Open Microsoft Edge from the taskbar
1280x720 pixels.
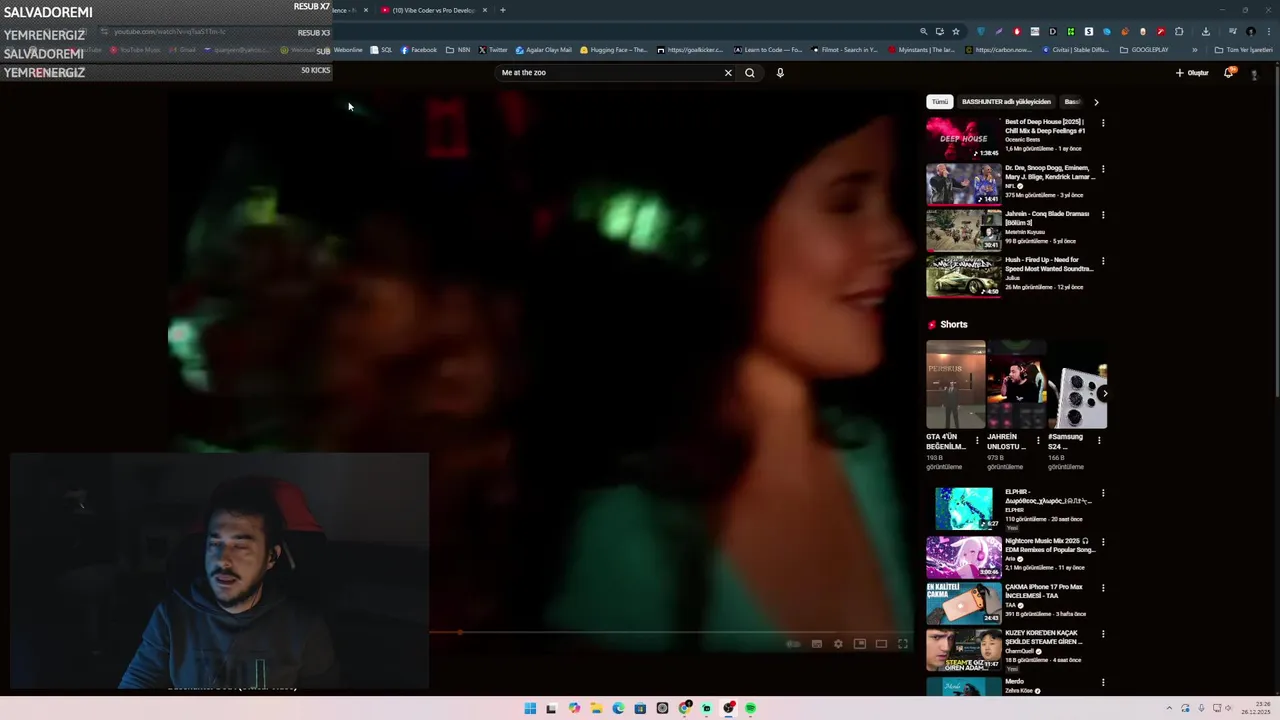[618, 708]
